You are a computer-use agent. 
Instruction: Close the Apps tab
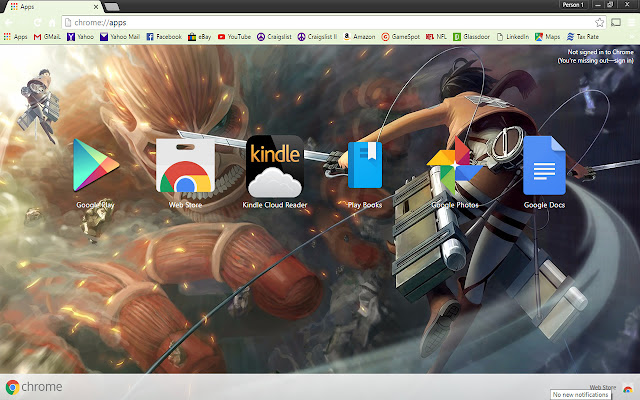coord(96,7)
